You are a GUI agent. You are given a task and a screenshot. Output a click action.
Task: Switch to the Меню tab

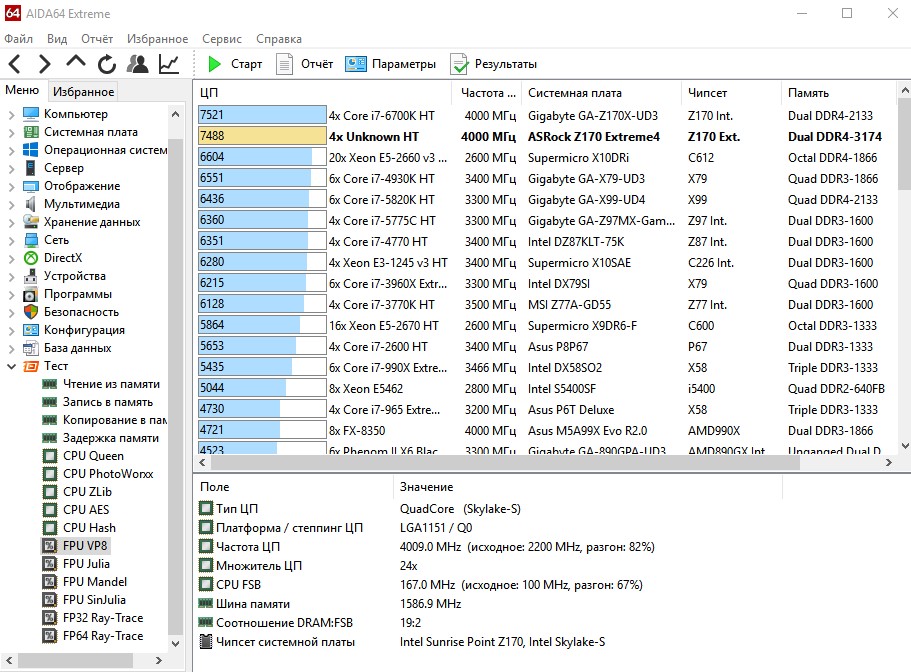(x=22, y=90)
